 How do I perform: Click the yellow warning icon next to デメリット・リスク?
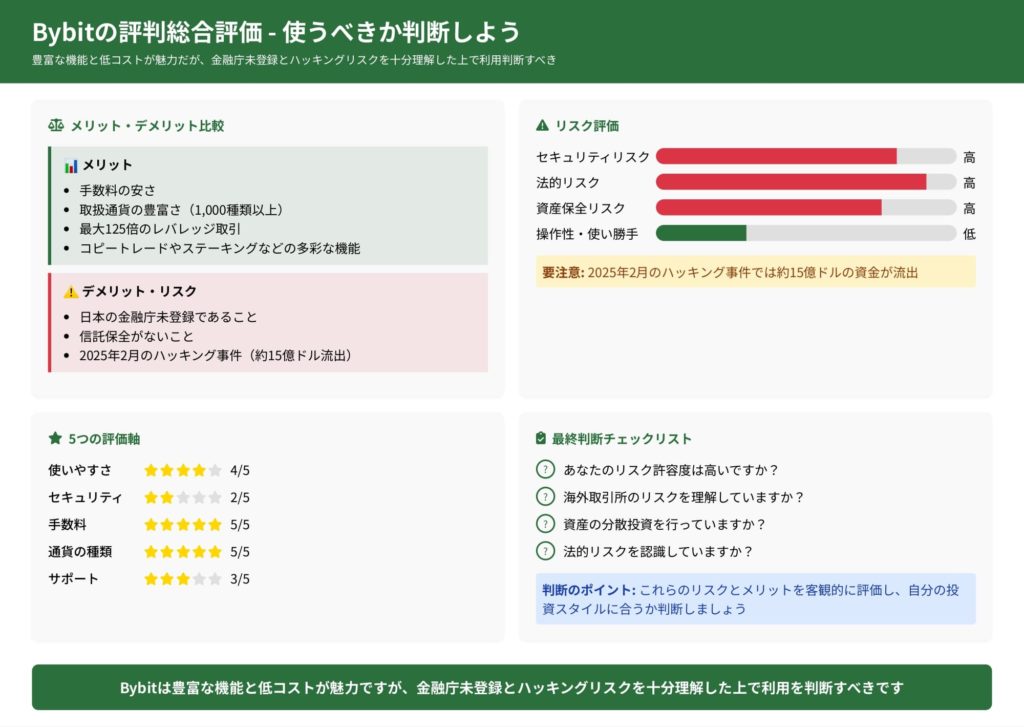pos(71,292)
